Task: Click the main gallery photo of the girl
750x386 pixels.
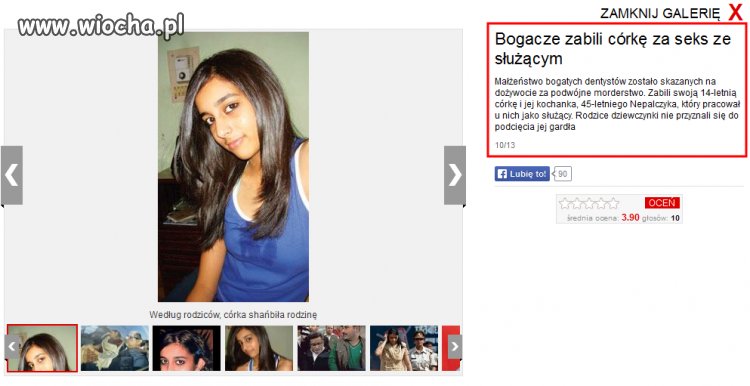Action: (233, 166)
